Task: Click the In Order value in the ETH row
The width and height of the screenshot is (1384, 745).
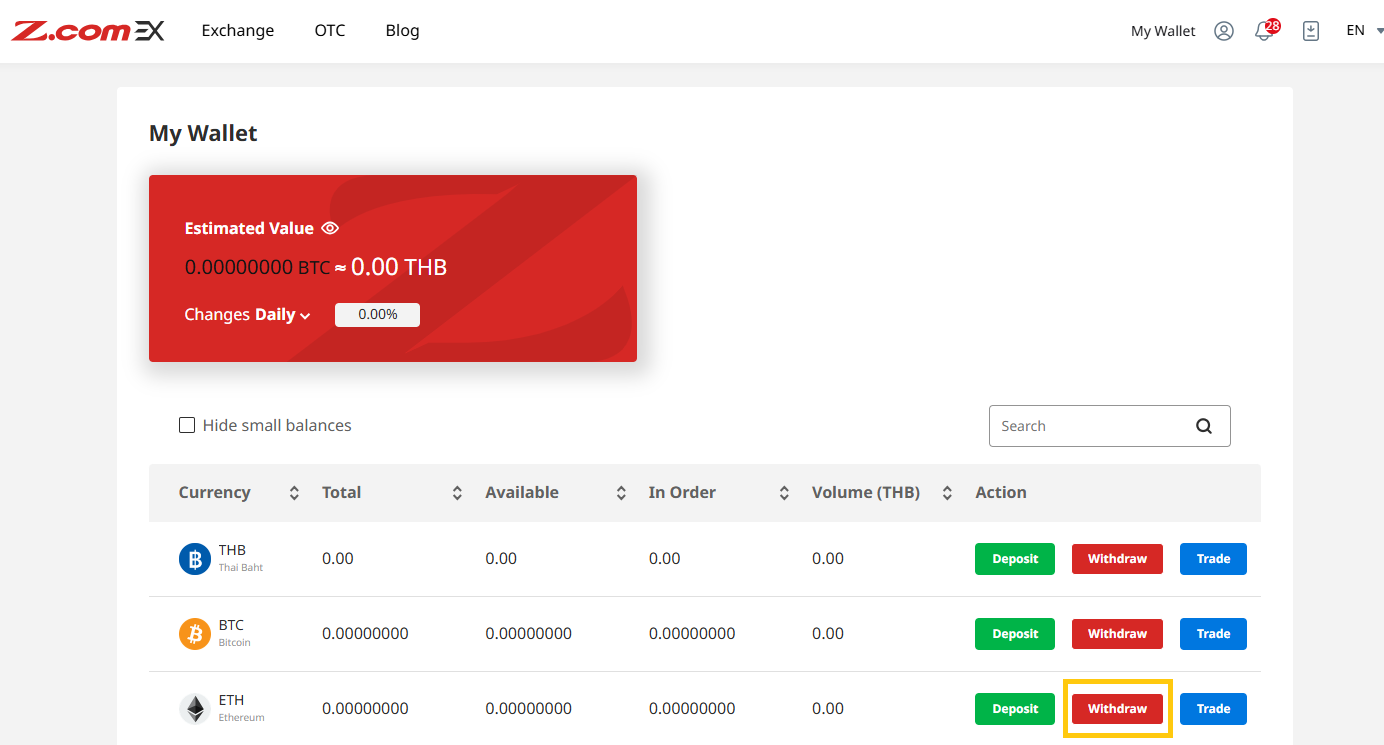Action: [692, 709]
